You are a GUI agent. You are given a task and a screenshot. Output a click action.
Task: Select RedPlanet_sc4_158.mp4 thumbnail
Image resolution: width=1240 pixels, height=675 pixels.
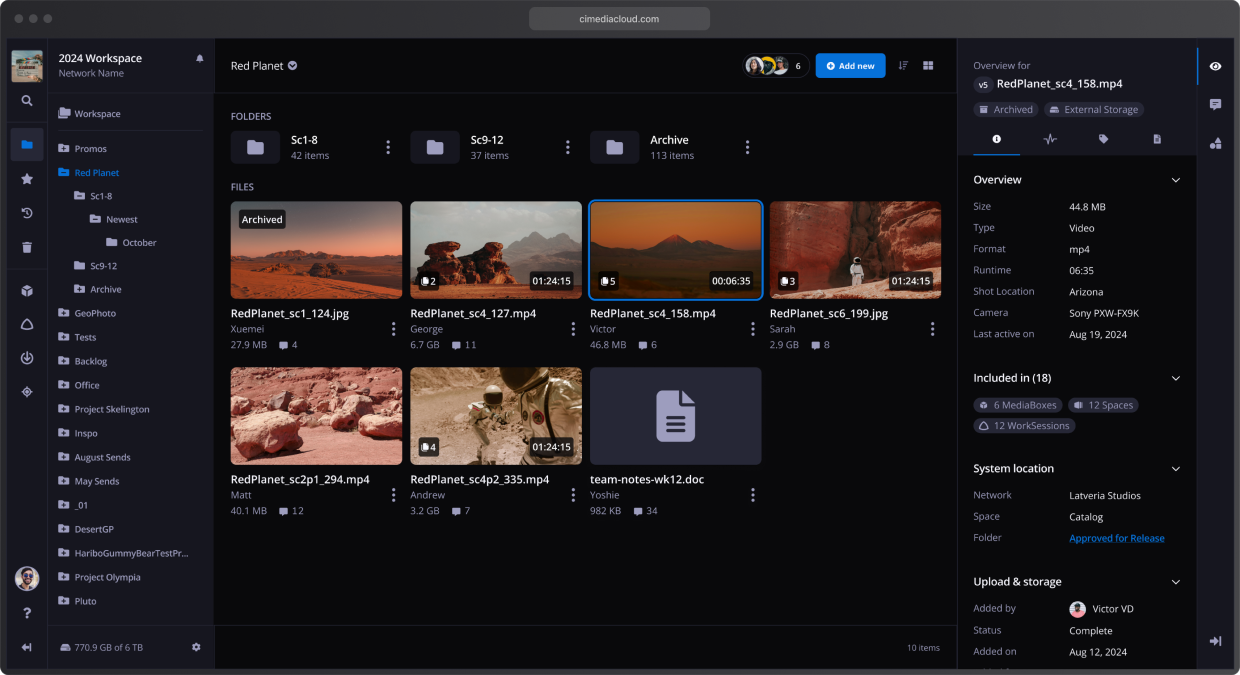click(676, 250)
